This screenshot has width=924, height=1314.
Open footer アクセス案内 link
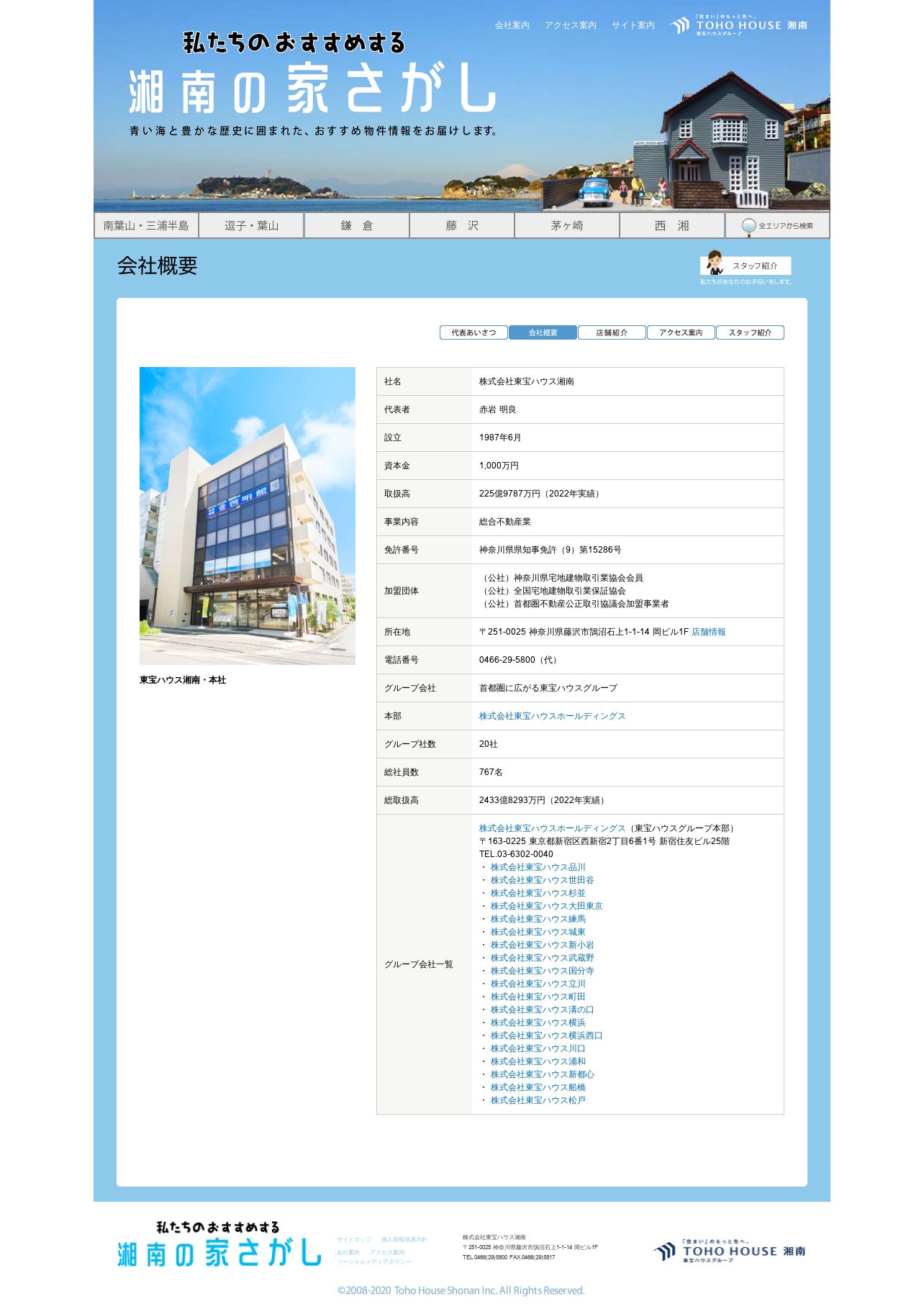(387, 1252)
